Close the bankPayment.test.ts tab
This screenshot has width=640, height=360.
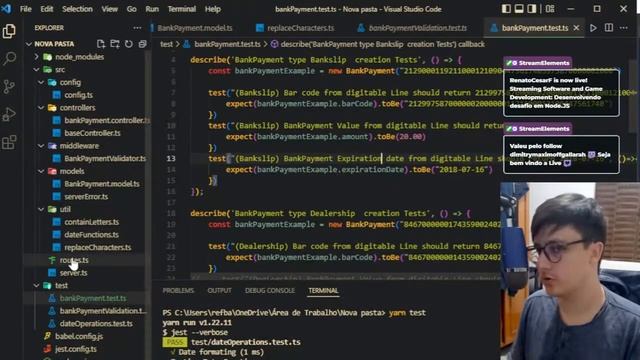point(576,28)
